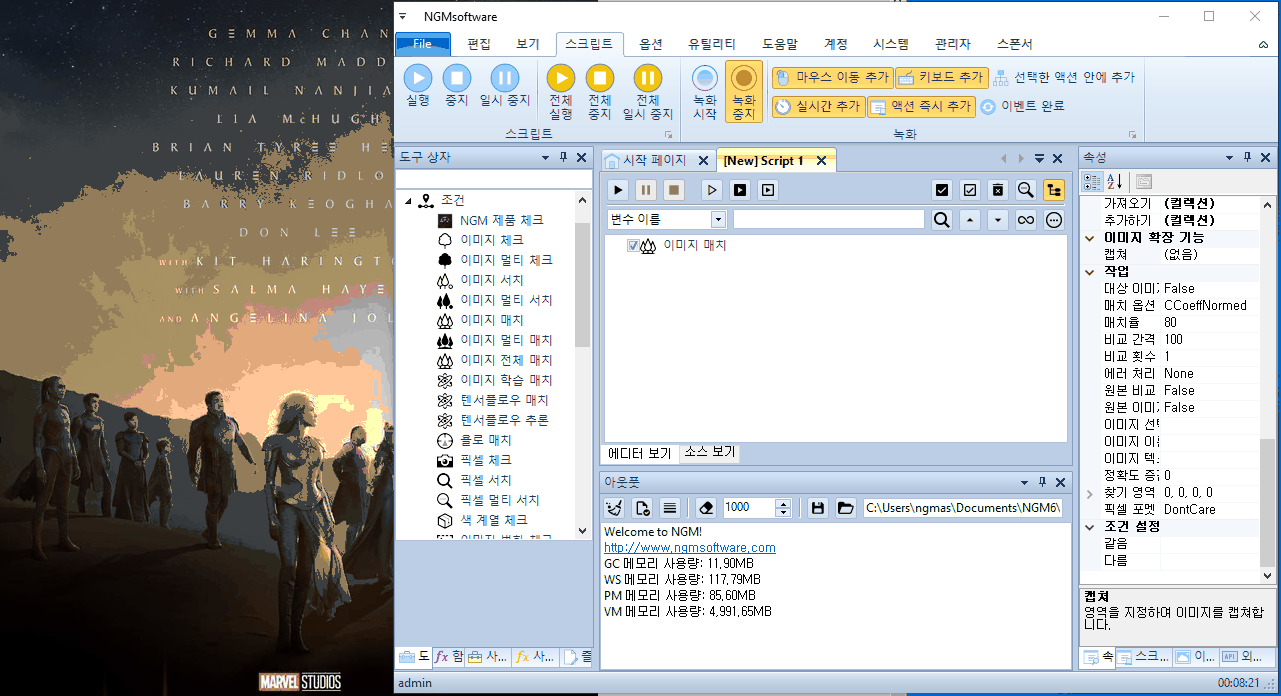
Task: Click the 일시 중지 pause ribbon button
Action: tap(505, 86)
